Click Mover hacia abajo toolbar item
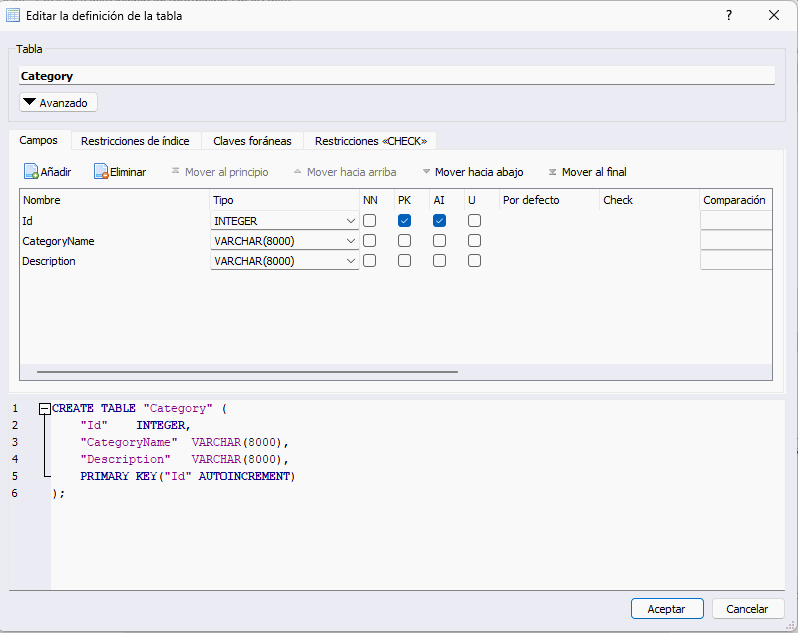This screenshot has height=633, width=798. pyautogui.click(x=473, y=172)
